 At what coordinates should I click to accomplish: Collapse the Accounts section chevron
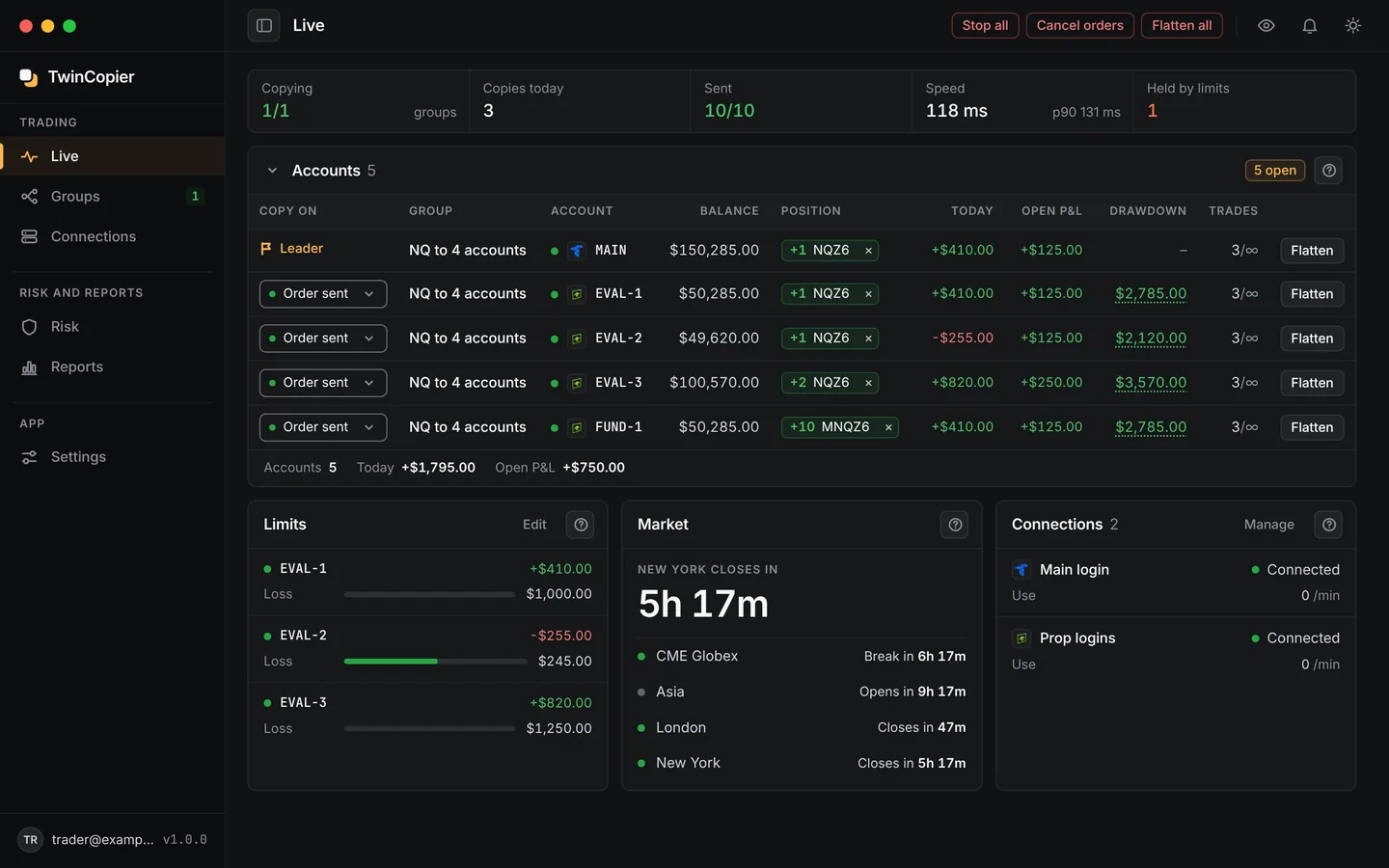coord(272,171)
